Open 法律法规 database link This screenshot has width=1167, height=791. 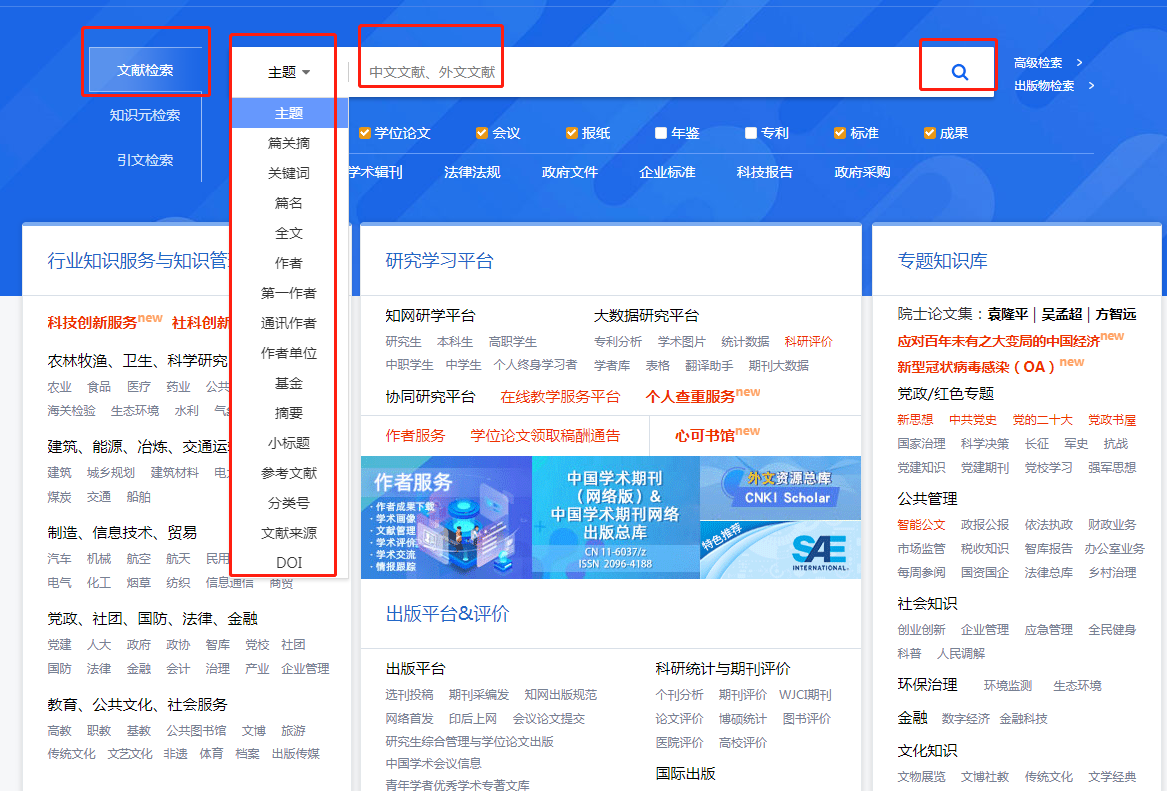(x=472, y=173)
